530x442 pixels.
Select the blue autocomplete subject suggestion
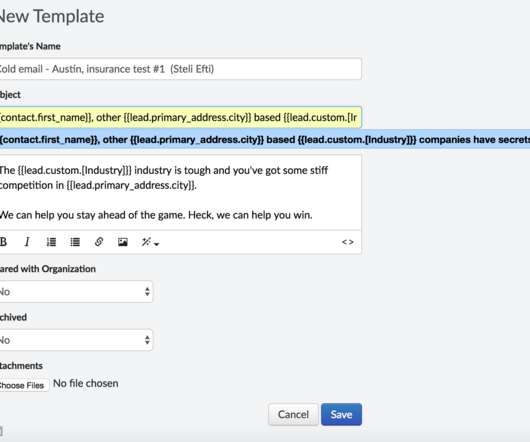tap(265, 139)
